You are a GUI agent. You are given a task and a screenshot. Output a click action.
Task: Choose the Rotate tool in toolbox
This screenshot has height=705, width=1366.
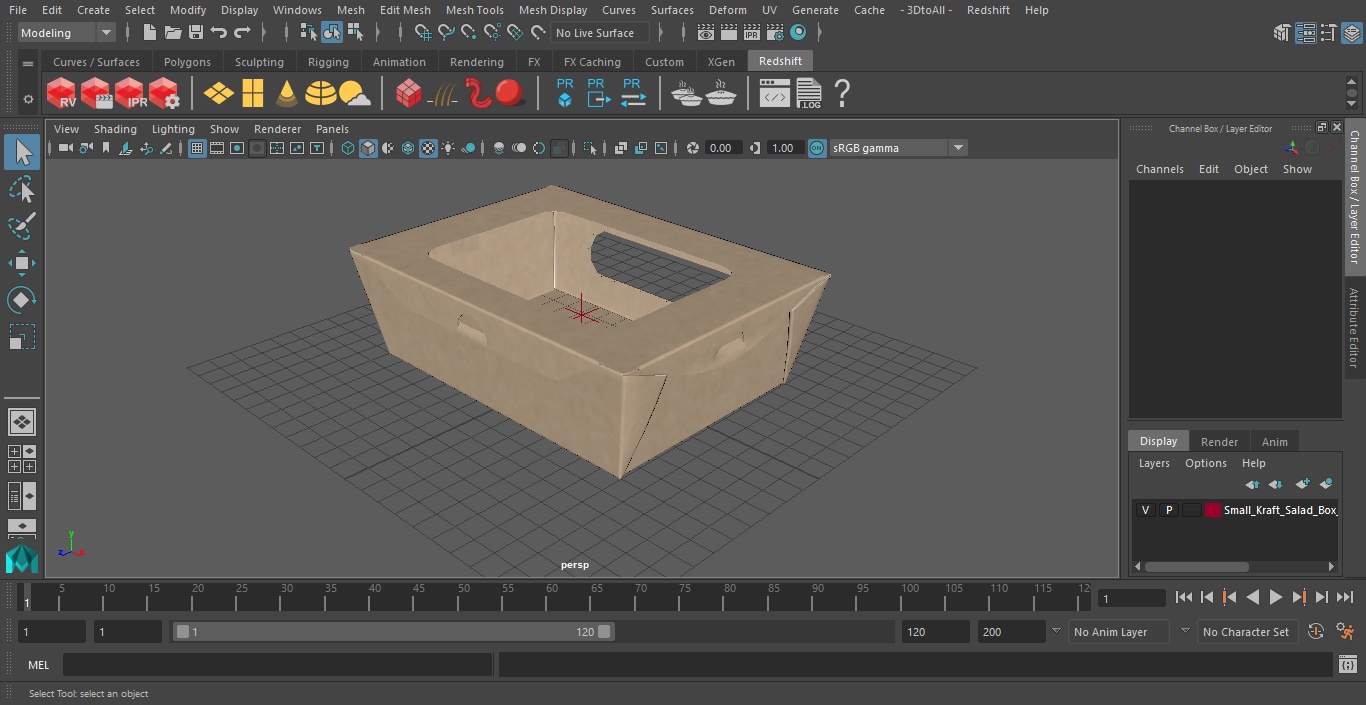pyautogui.click(x=22, y=300)
